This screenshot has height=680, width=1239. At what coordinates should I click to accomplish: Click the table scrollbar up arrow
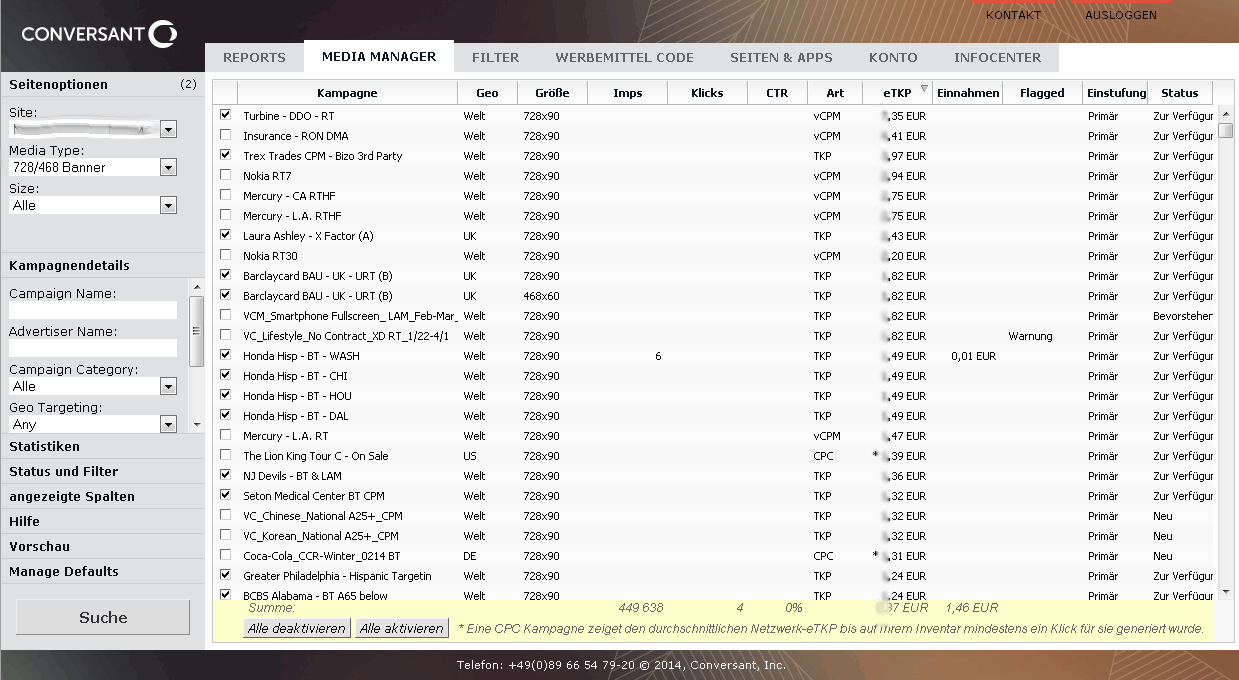(1225, 112)
